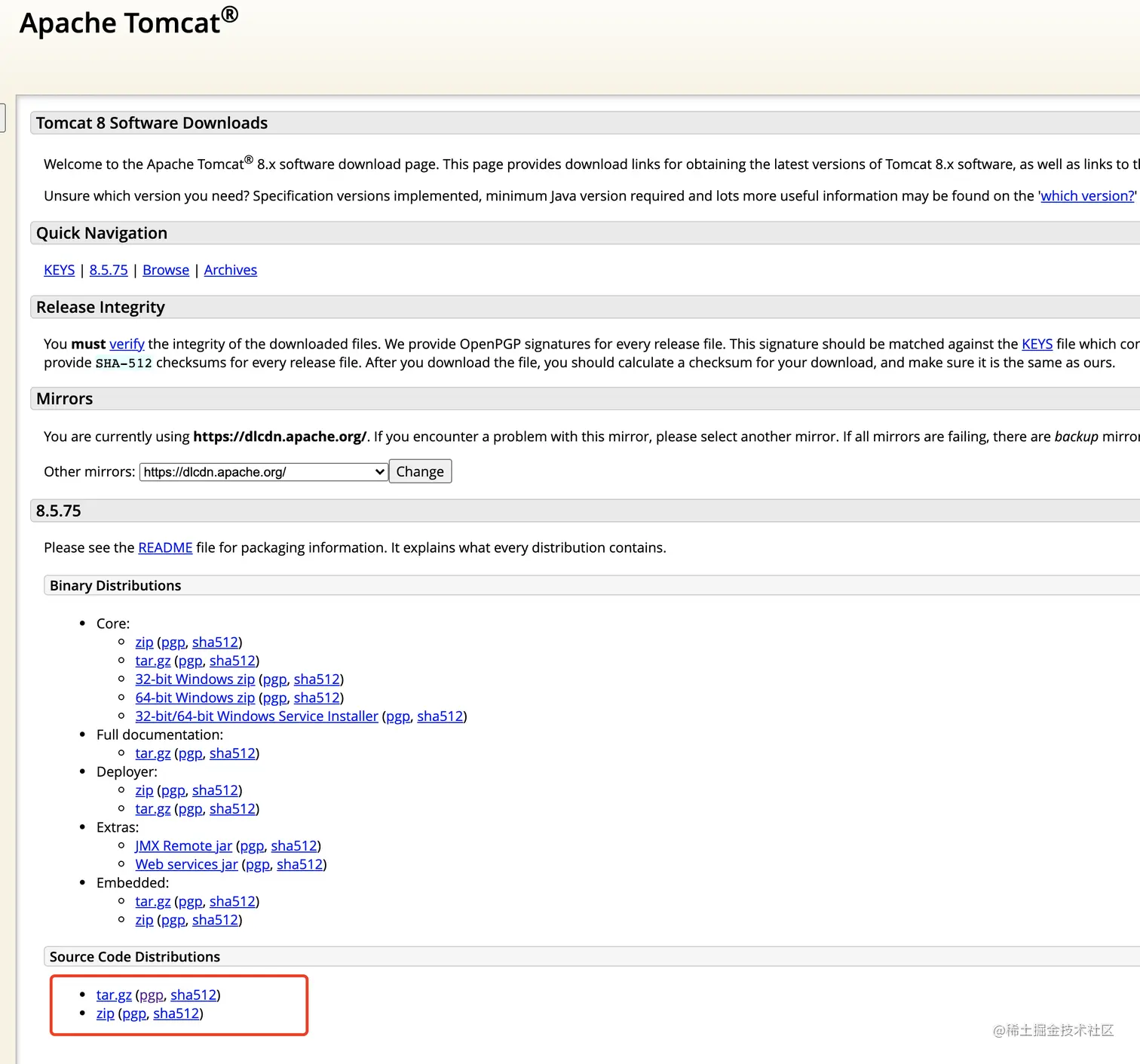Open sha512 checksum for Core tar.gz
This screenshot has height=1064, width=1140.
(232, 661)
